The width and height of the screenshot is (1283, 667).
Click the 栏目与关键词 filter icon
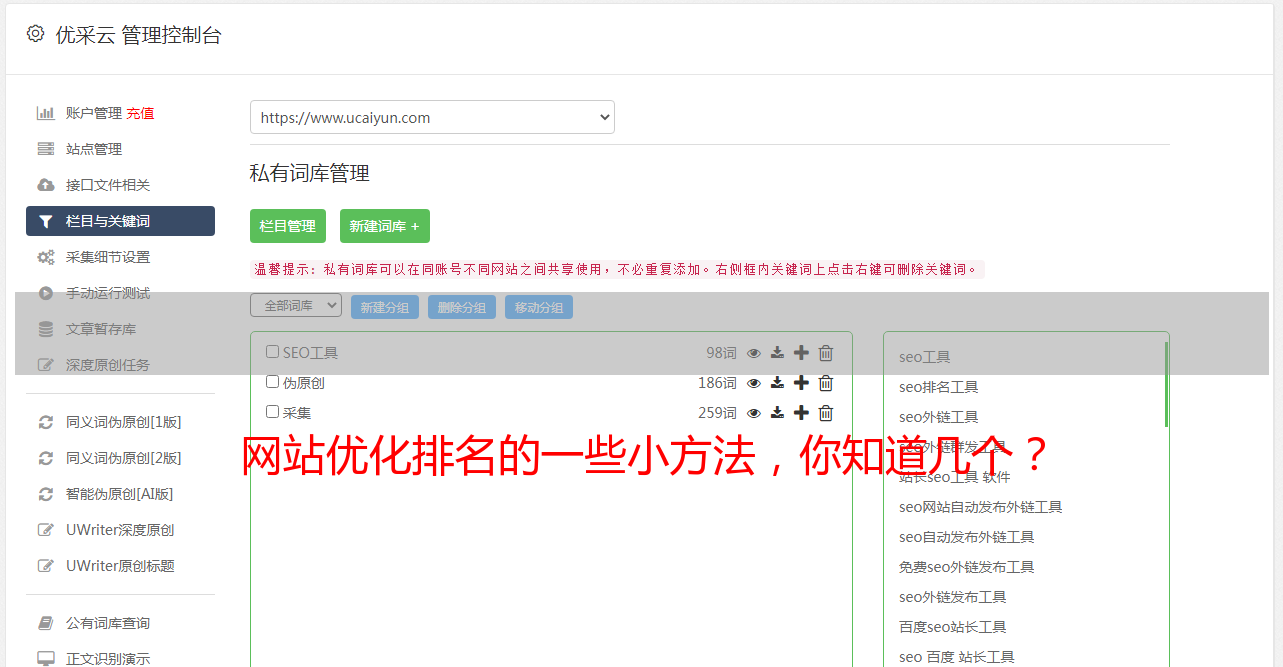tap(46, 222)
